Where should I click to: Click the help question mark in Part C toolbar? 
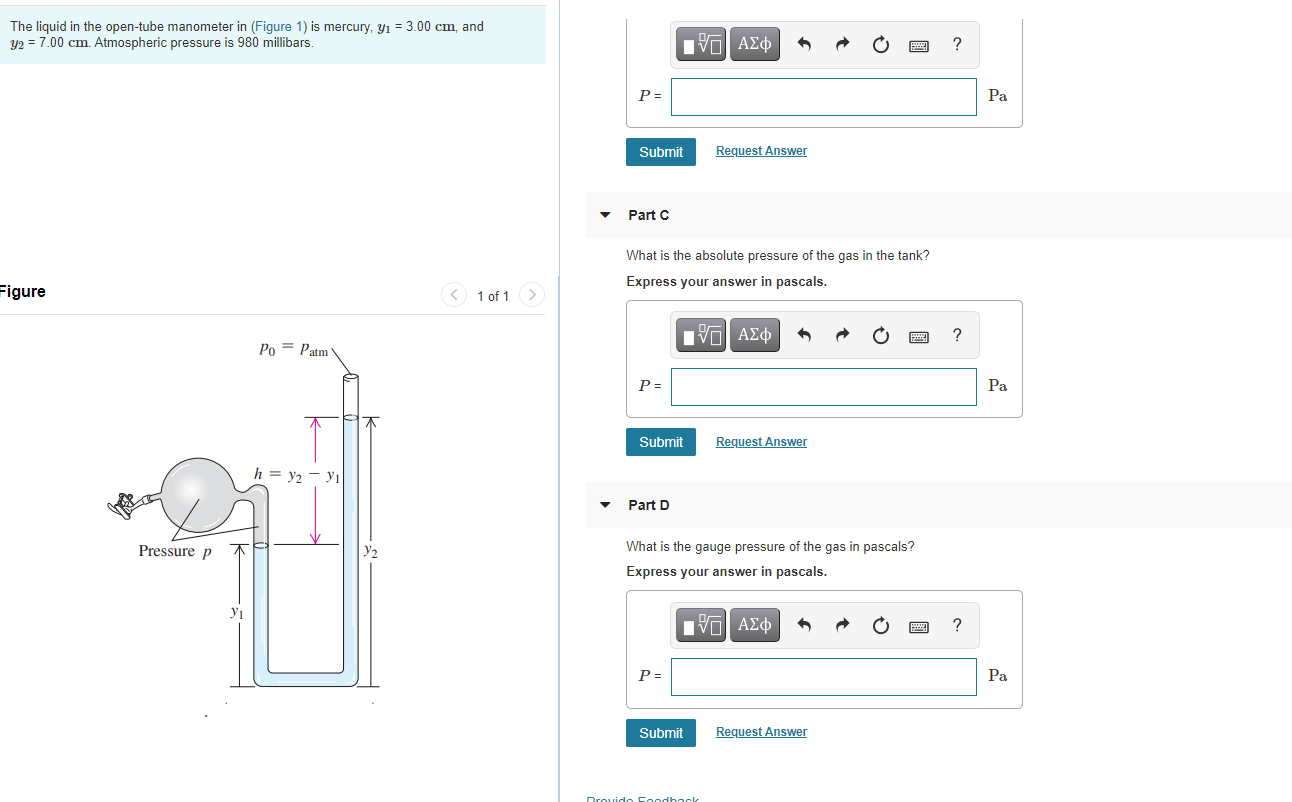click(x=956, y=335)
